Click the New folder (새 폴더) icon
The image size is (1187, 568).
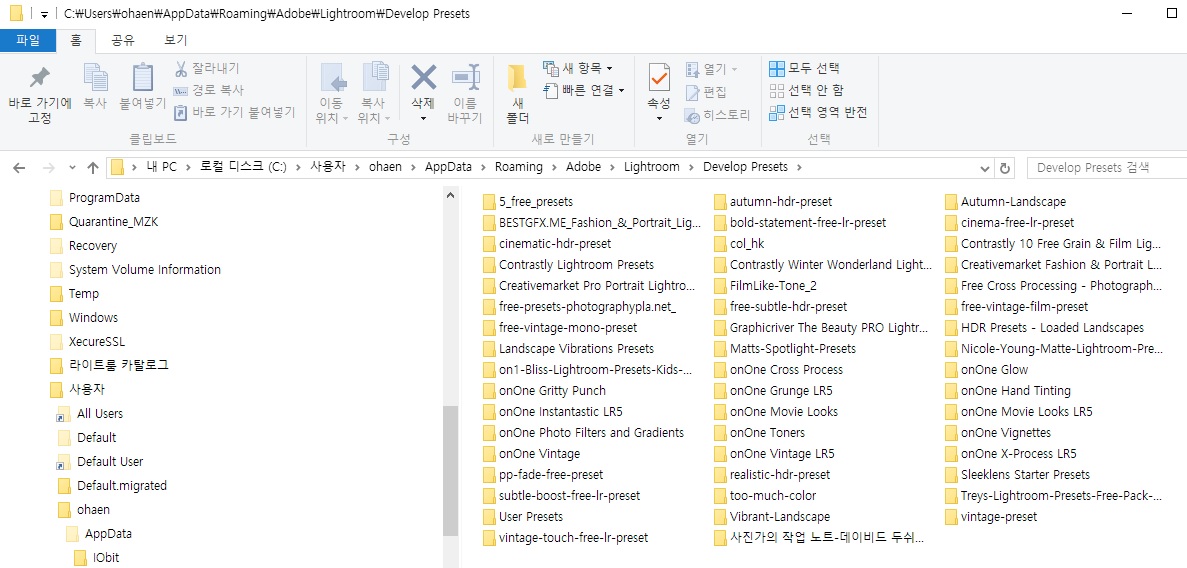(x=518, y=78)
